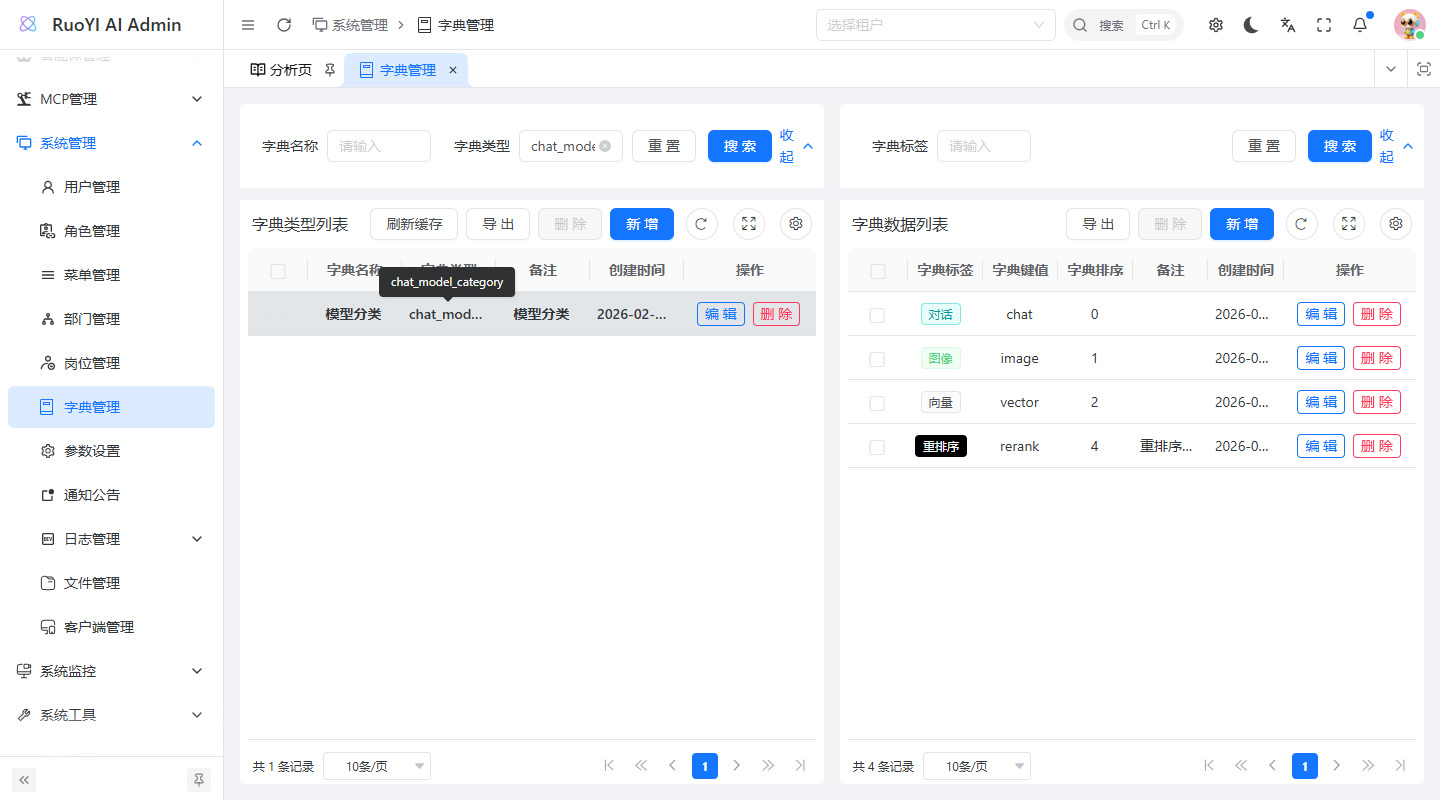Open notifications bell icon
The image size is (1440, 800).
tap(1360, 25)
